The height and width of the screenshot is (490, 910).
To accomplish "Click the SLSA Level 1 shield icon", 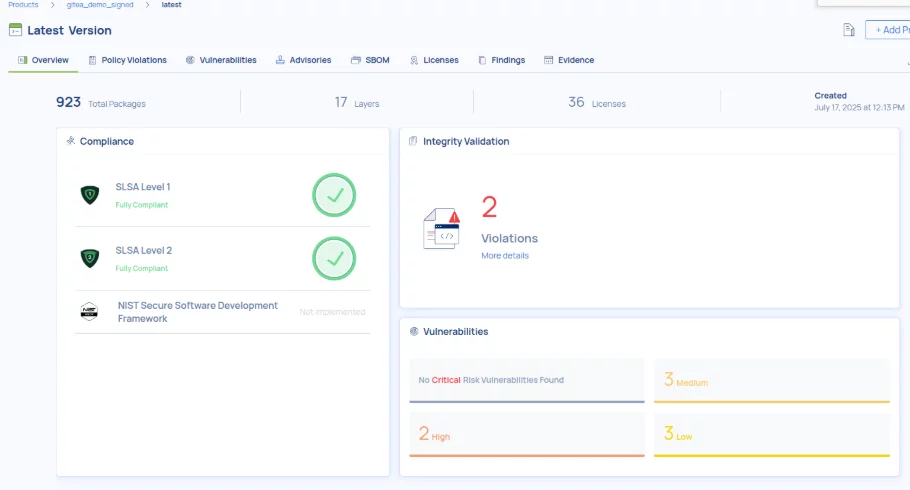I will (x=89, y=194).
